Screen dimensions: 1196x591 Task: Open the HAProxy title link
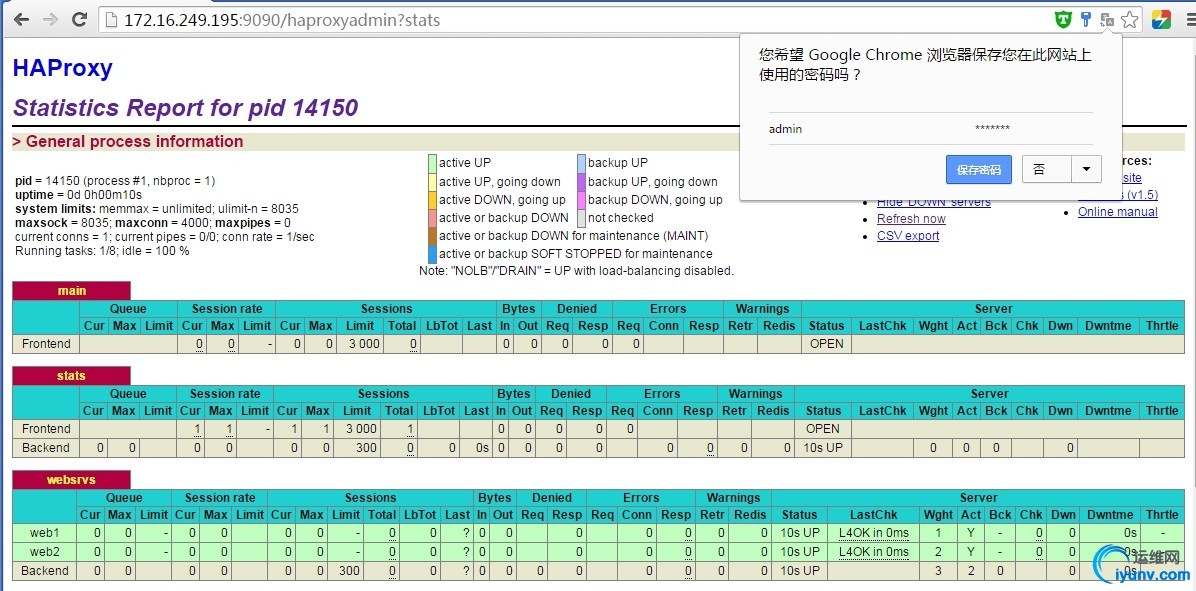[63, 68]
